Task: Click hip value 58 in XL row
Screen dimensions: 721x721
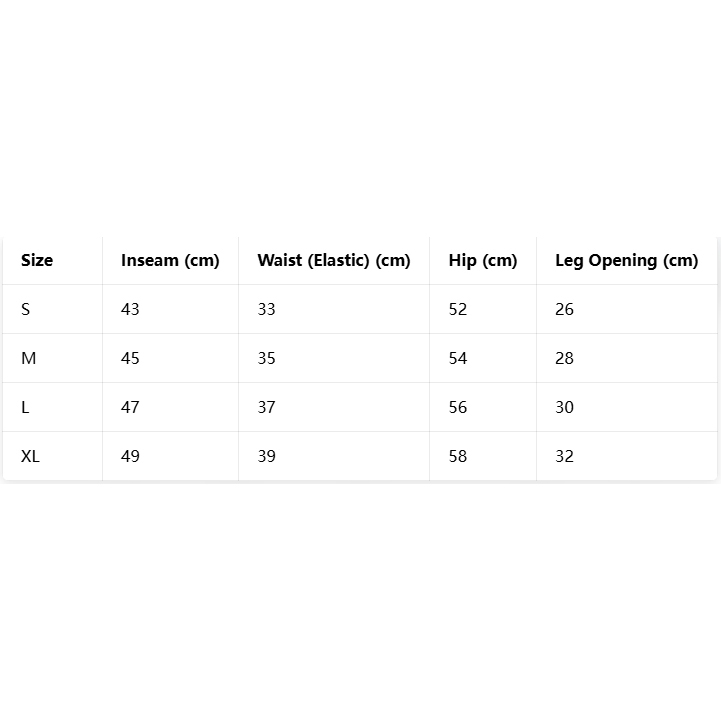Action: point(458,456)
